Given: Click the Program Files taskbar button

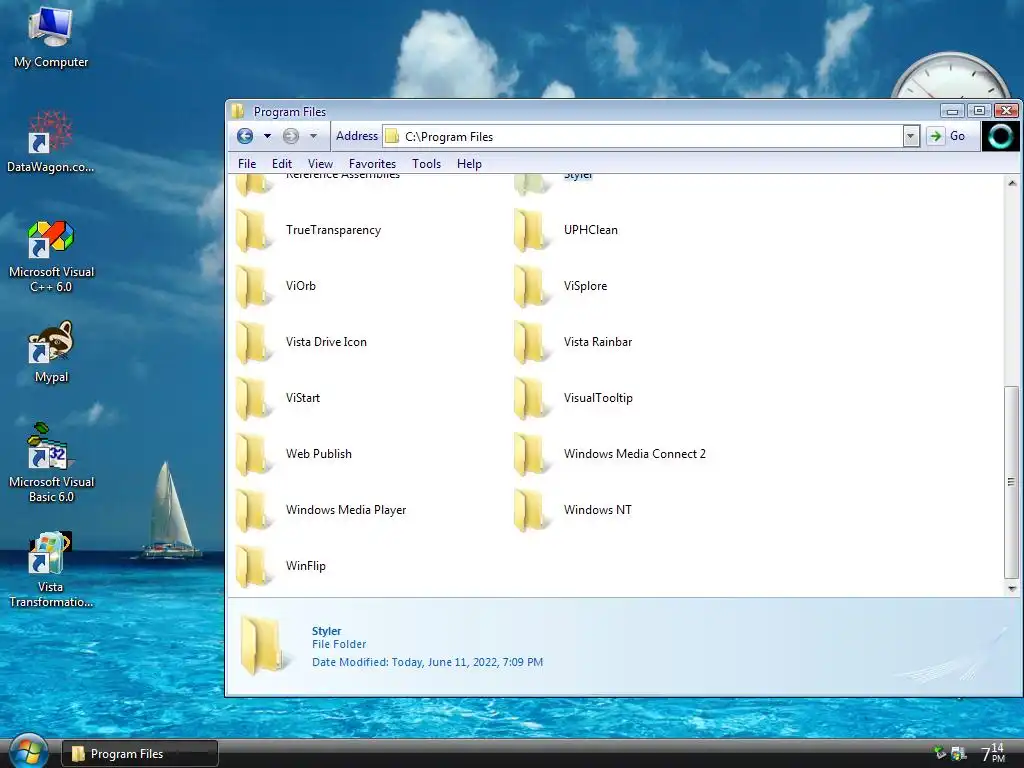Looking at the screenshot, I should pyautogui.click(x=140, y=754).
